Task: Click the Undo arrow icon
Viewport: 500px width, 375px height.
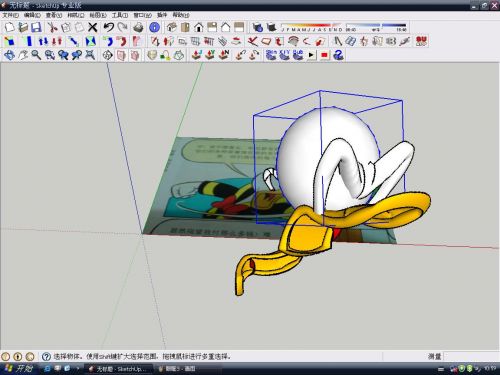Action: (x=108, y=27)
